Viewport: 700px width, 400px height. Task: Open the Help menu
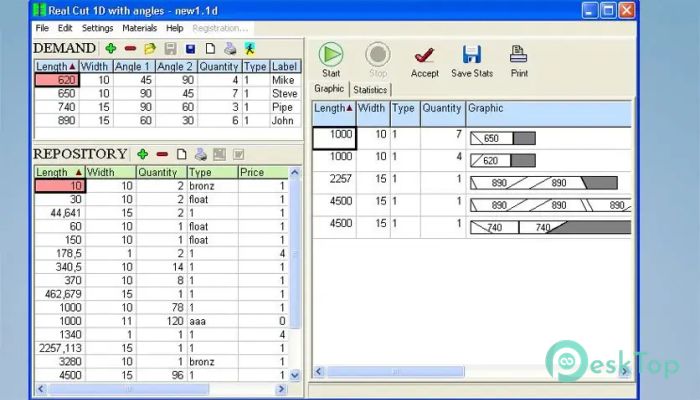(x=175, y=28)
